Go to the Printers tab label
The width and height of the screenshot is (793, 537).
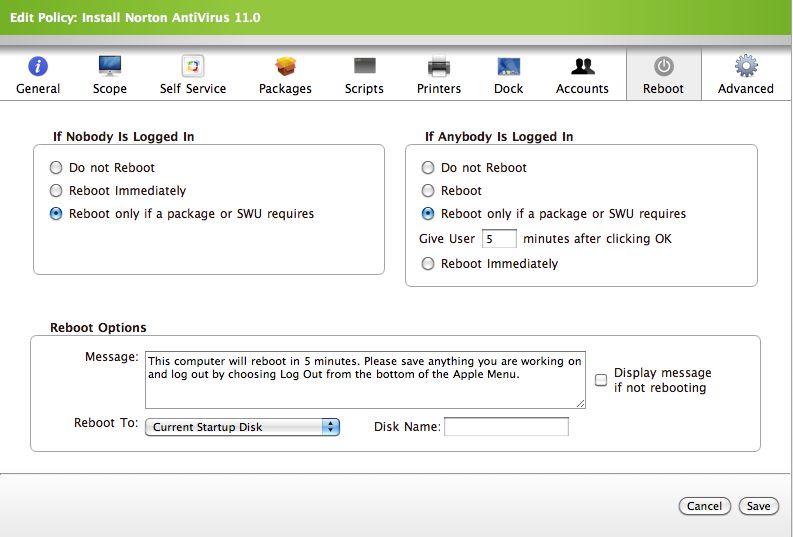439,88
